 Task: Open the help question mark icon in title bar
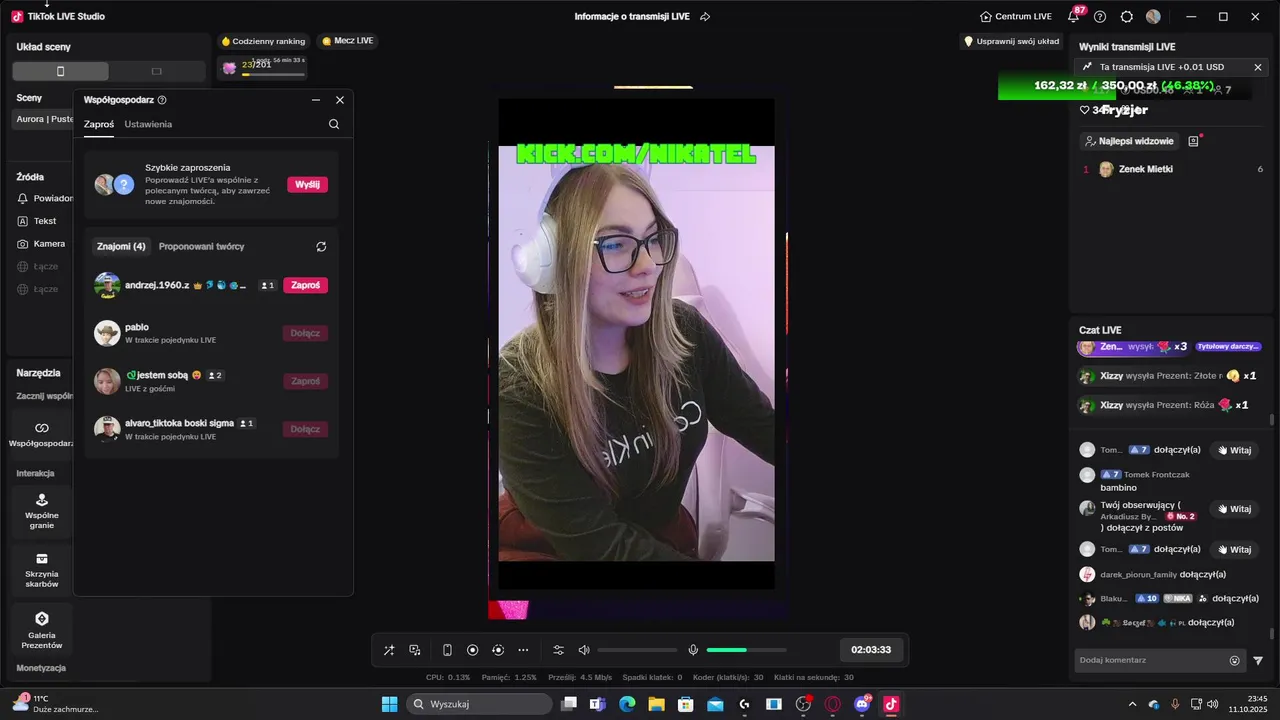[x=1100, y=17]
